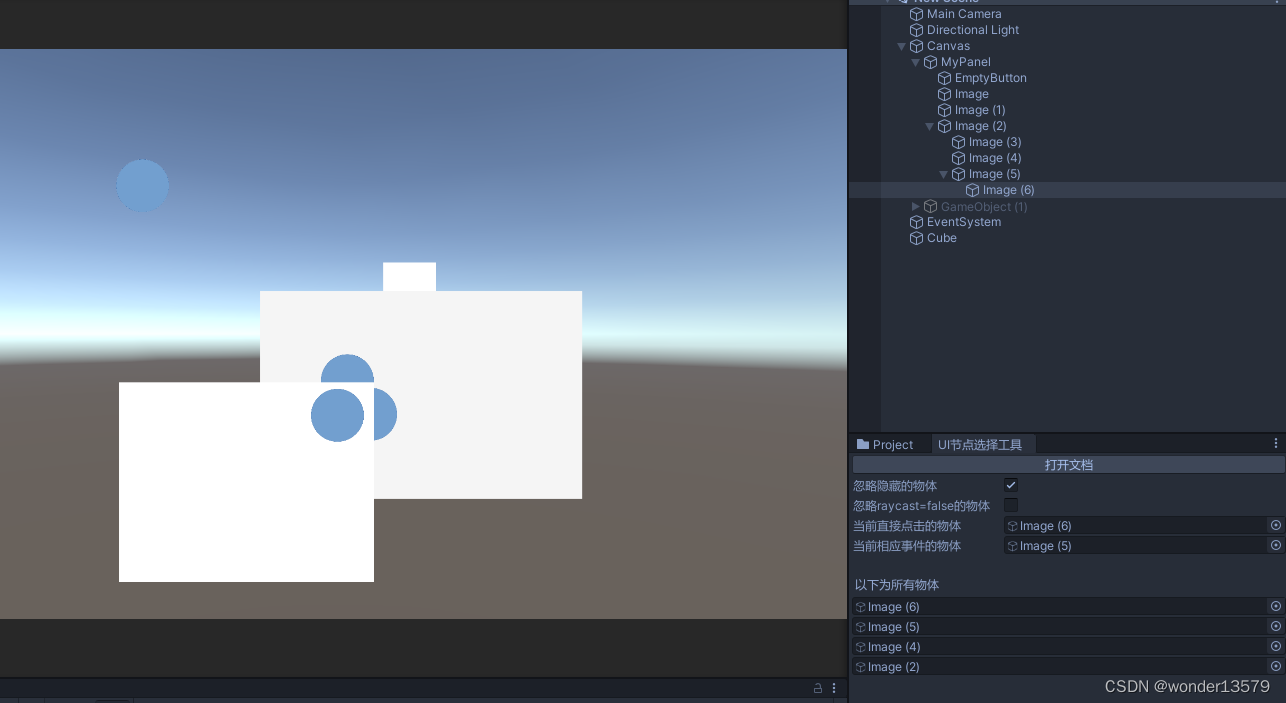Enable the 忽略raycast=false的物体 checkbox
Image resolution: width=1286 pixels, height=703 pixels.
[1011, 505]
